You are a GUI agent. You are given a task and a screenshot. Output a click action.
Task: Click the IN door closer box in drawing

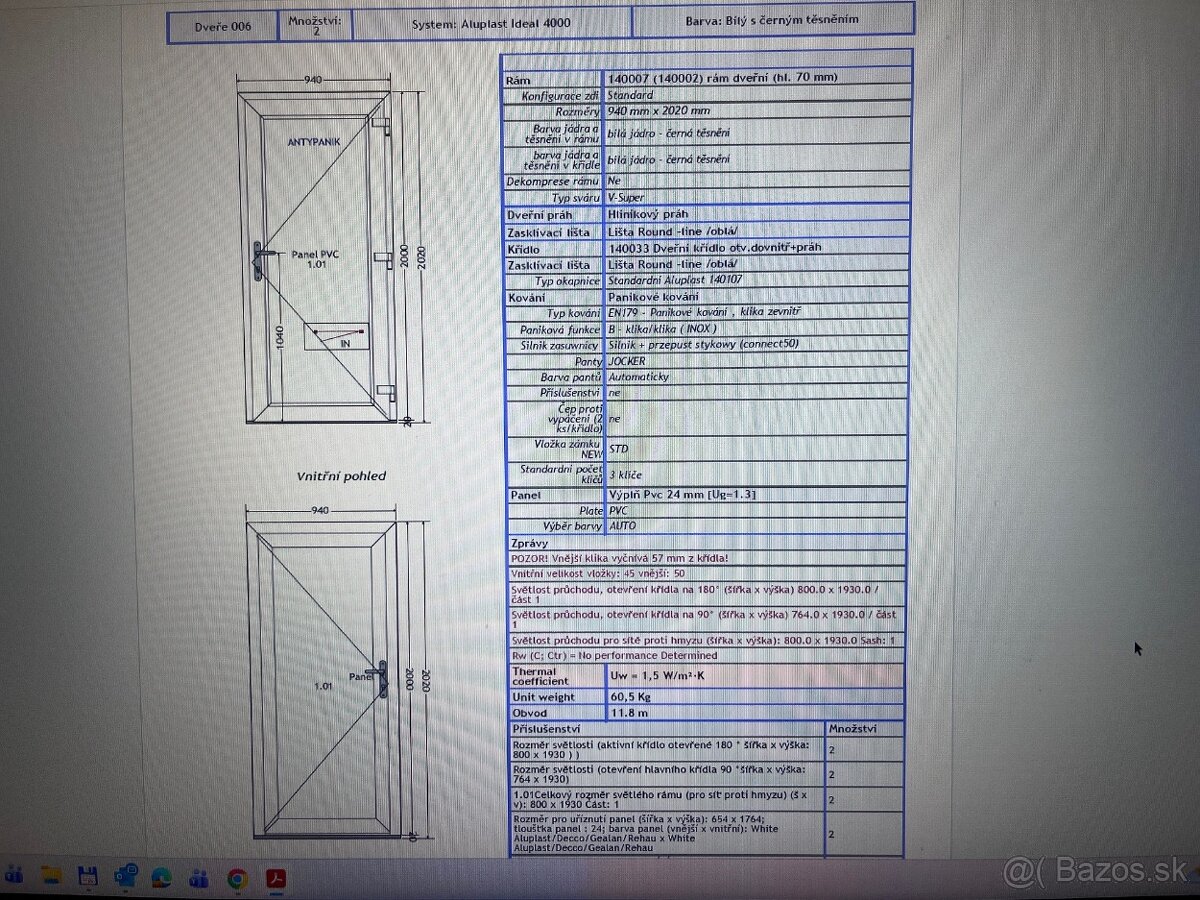334,337
